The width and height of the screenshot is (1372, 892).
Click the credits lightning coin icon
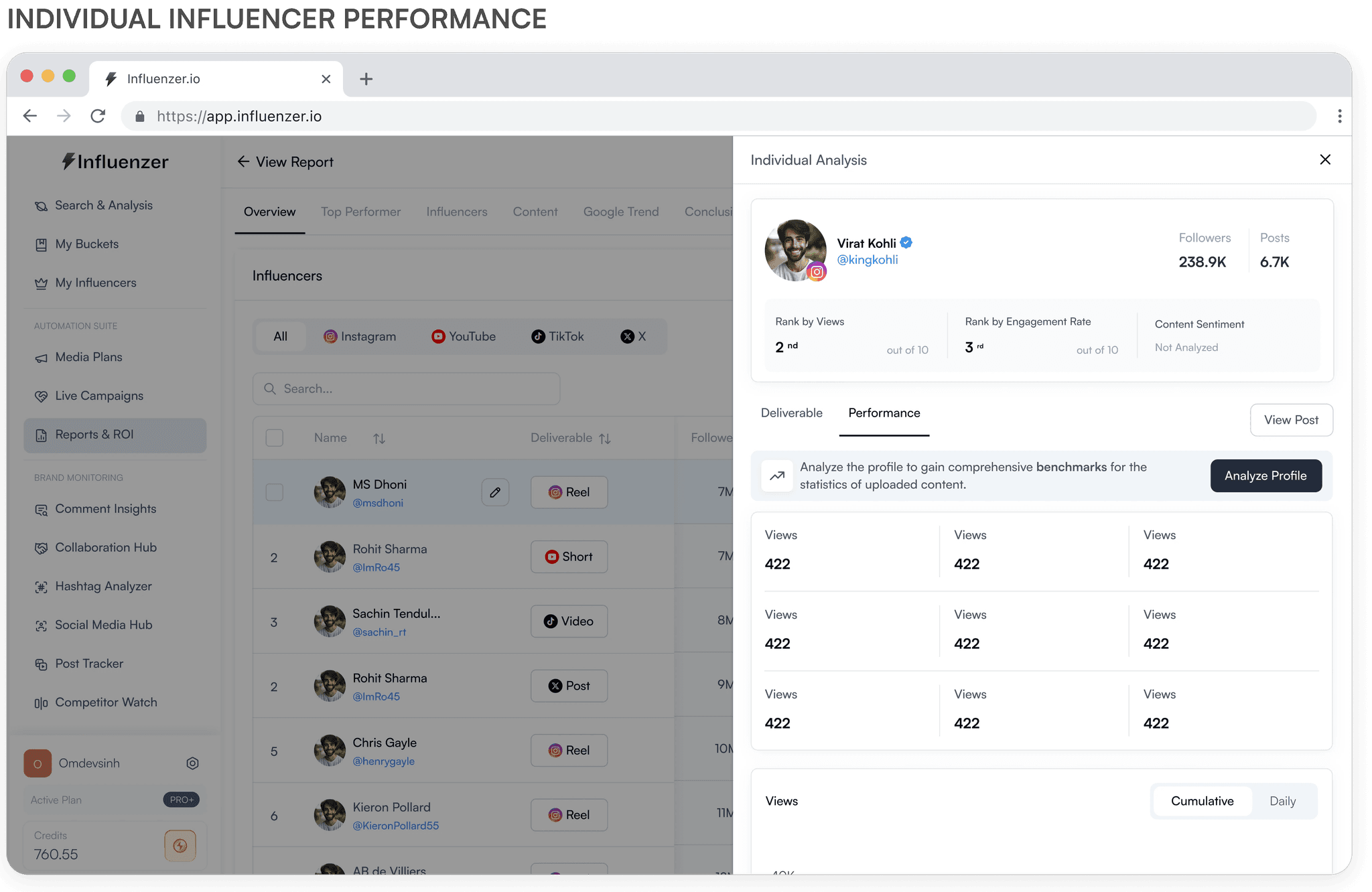tap(180, 846)
